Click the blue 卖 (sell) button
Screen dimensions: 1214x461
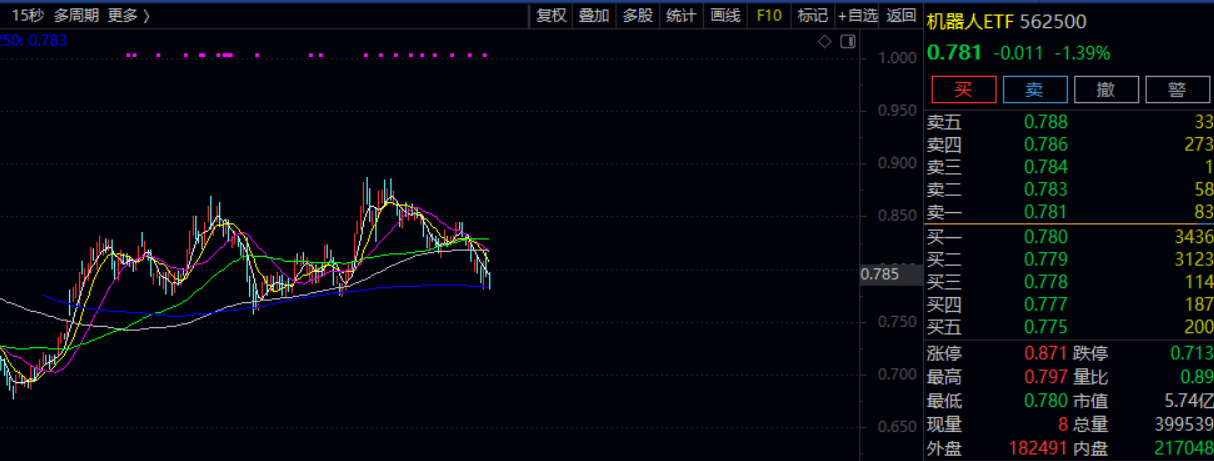(1035, 89)
